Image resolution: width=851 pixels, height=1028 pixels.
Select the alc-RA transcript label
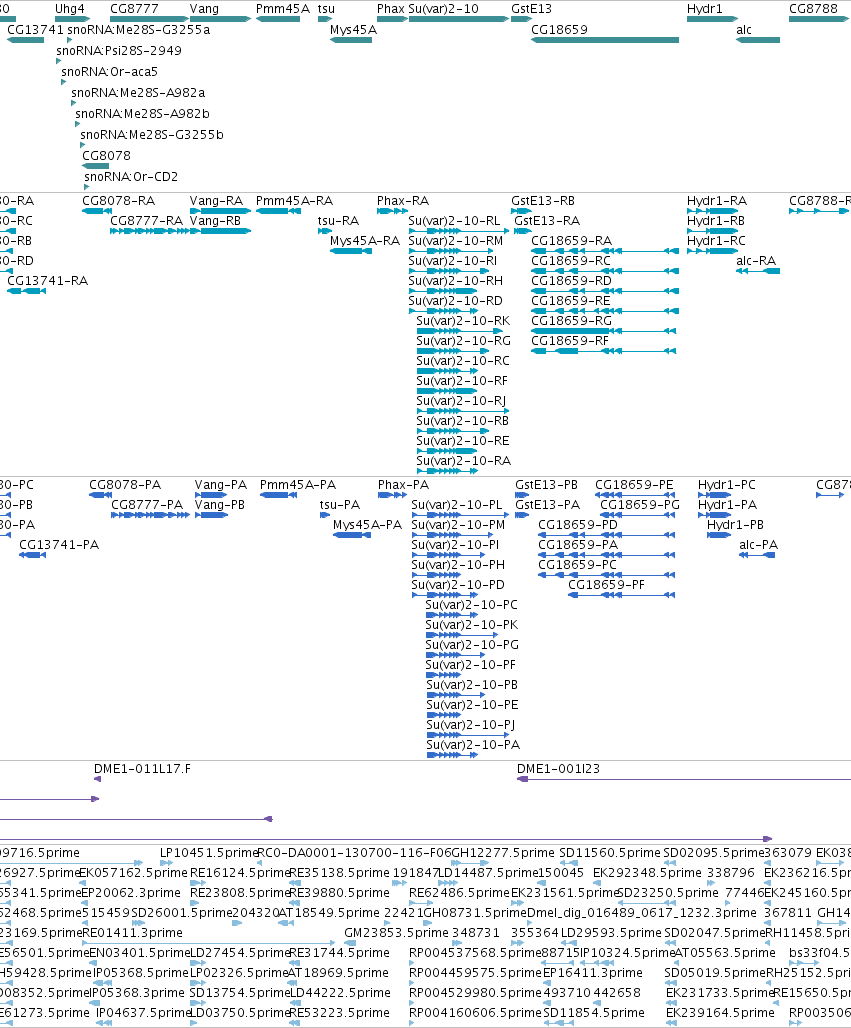[x=756, y=261]
